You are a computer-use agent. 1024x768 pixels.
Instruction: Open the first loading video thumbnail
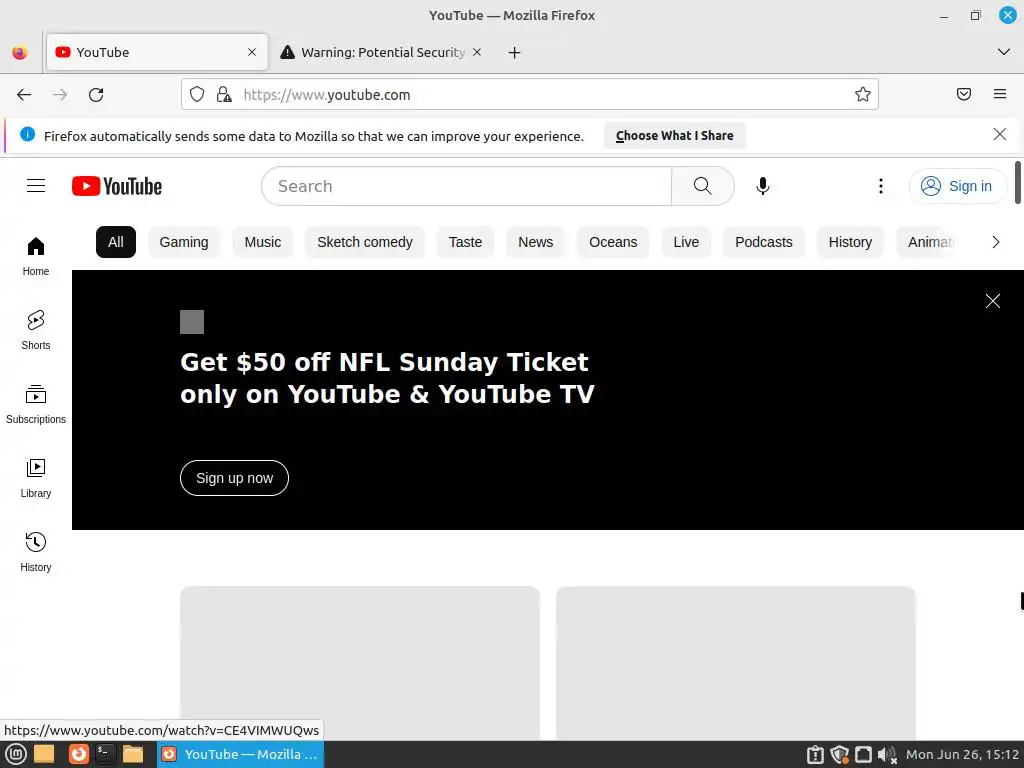coord(360,663)
